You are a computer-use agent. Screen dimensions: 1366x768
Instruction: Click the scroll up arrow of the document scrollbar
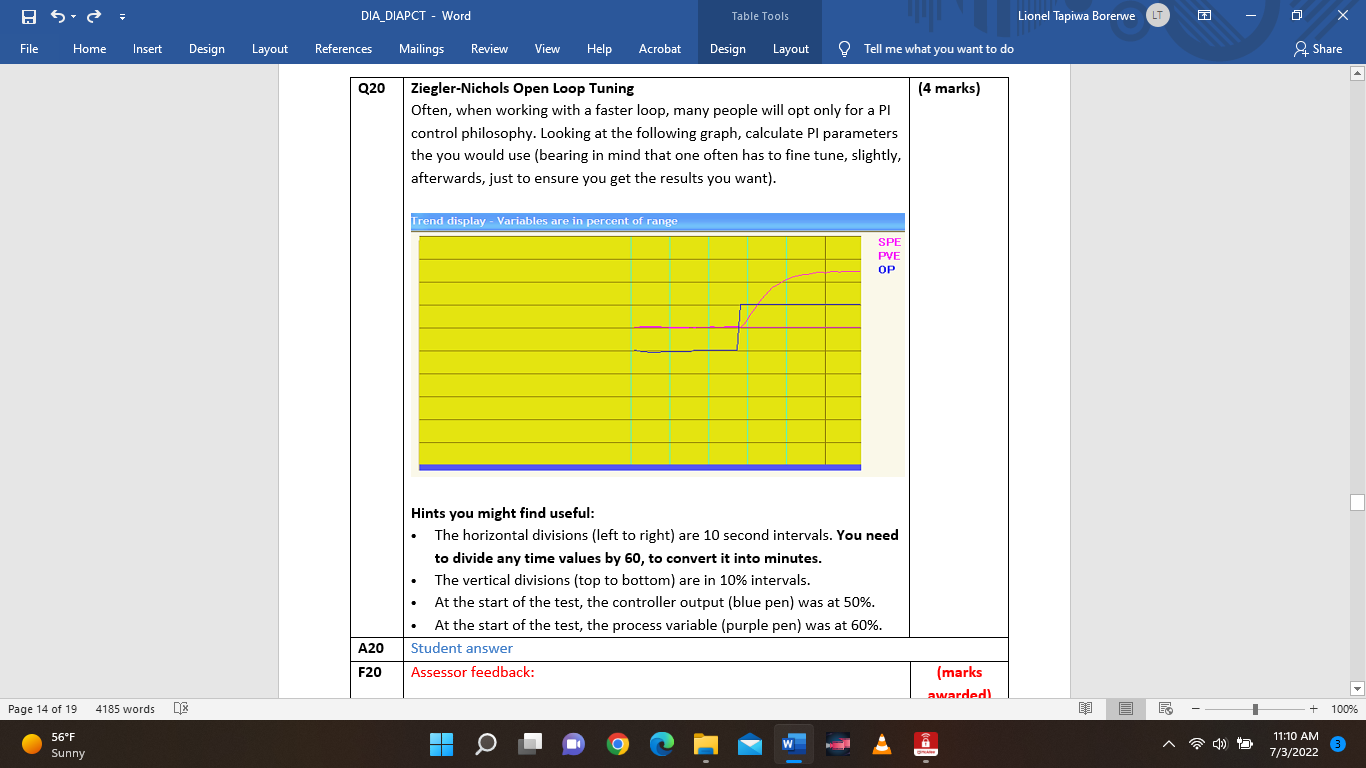[x=1357, y=73]
